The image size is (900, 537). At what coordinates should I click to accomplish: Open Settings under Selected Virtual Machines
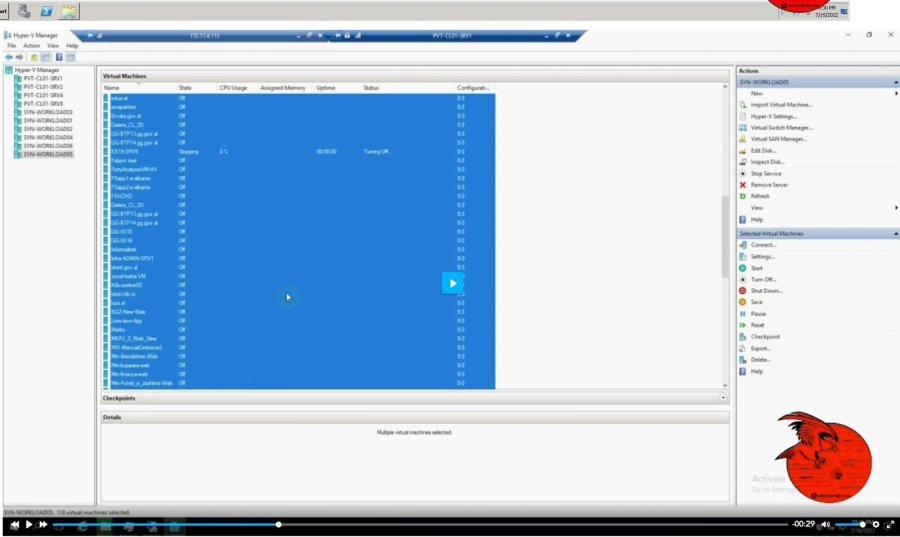[762, 256]
